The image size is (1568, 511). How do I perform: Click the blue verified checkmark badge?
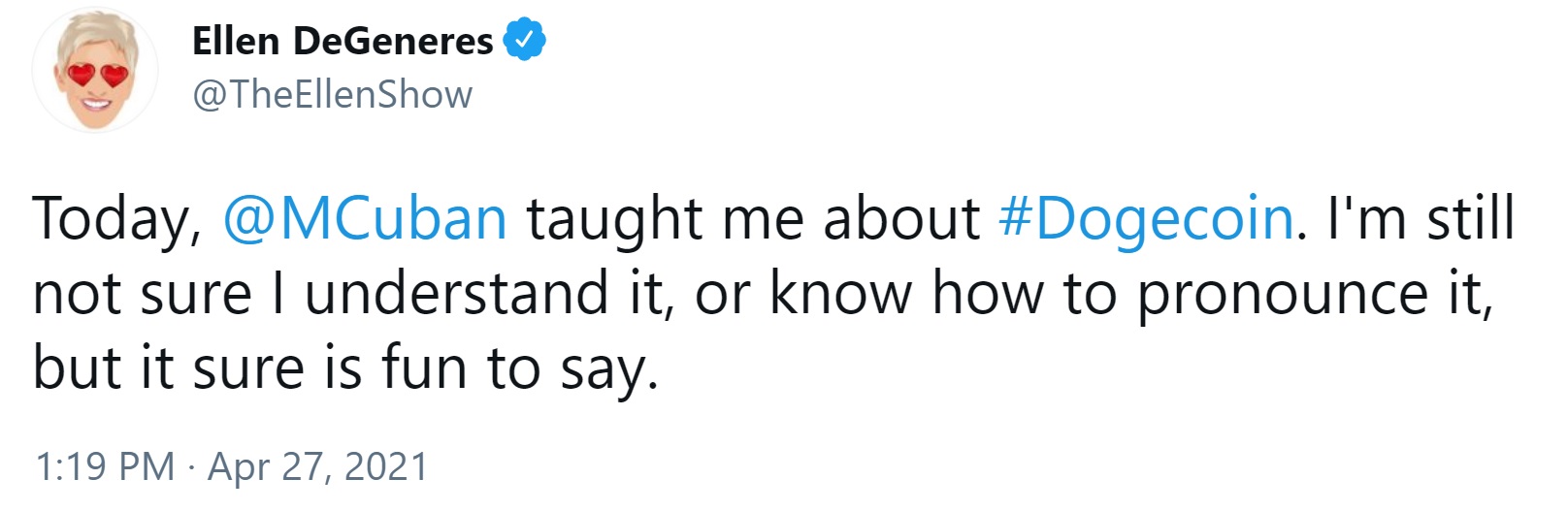pyautogui.click(x=525, y=41)
